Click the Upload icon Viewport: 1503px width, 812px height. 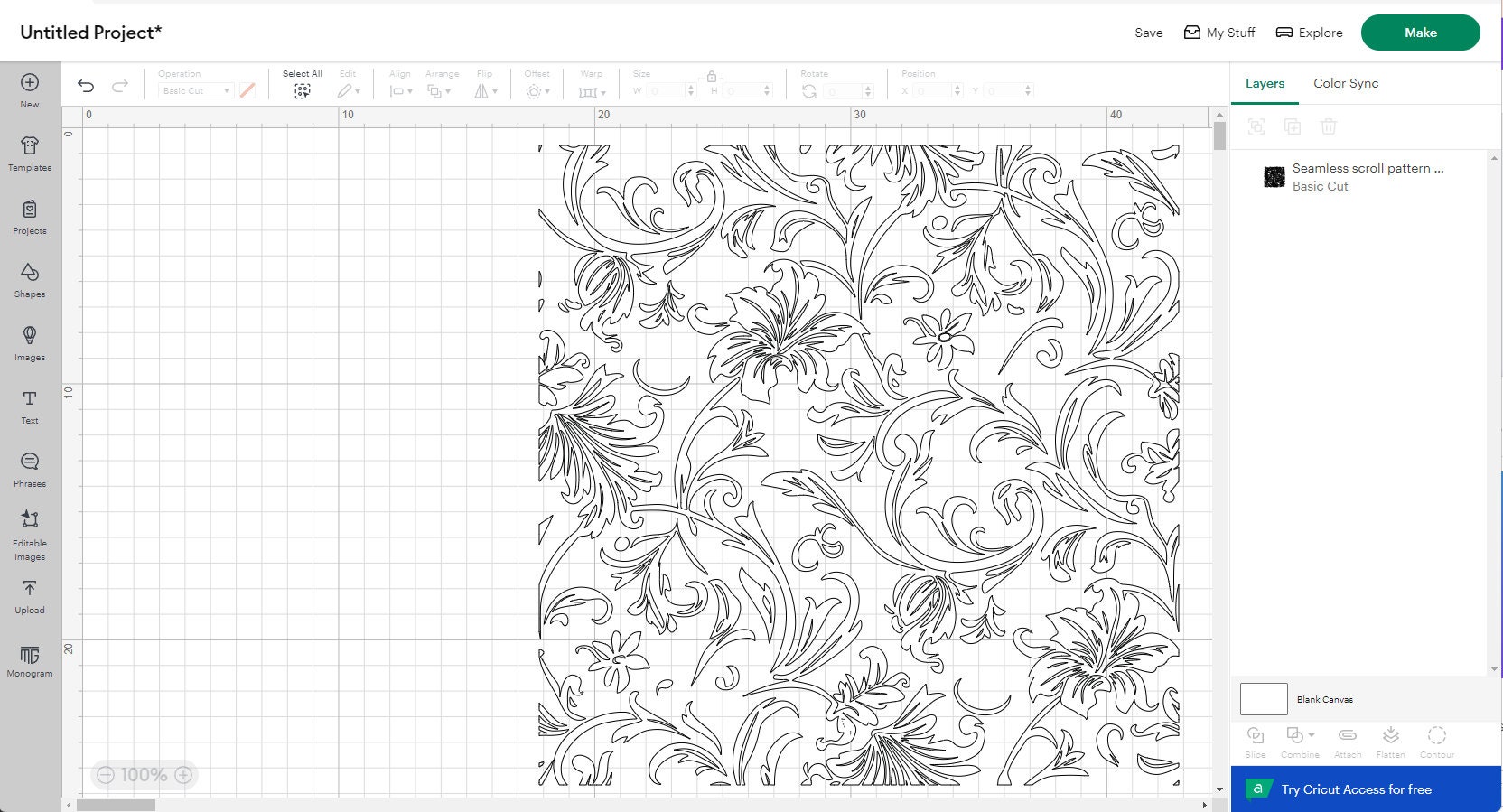click(30, 589)
